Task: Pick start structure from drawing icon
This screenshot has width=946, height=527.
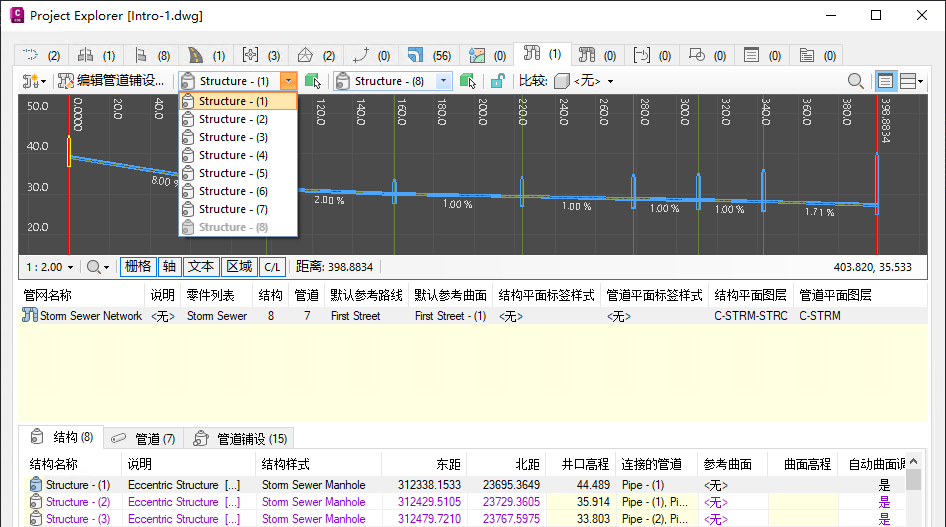Action: click(313, 81)
